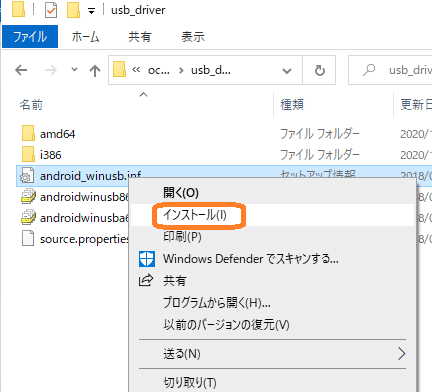Go up one folder with up arrow
Screen dimensions: 432x392
(95, 70)
